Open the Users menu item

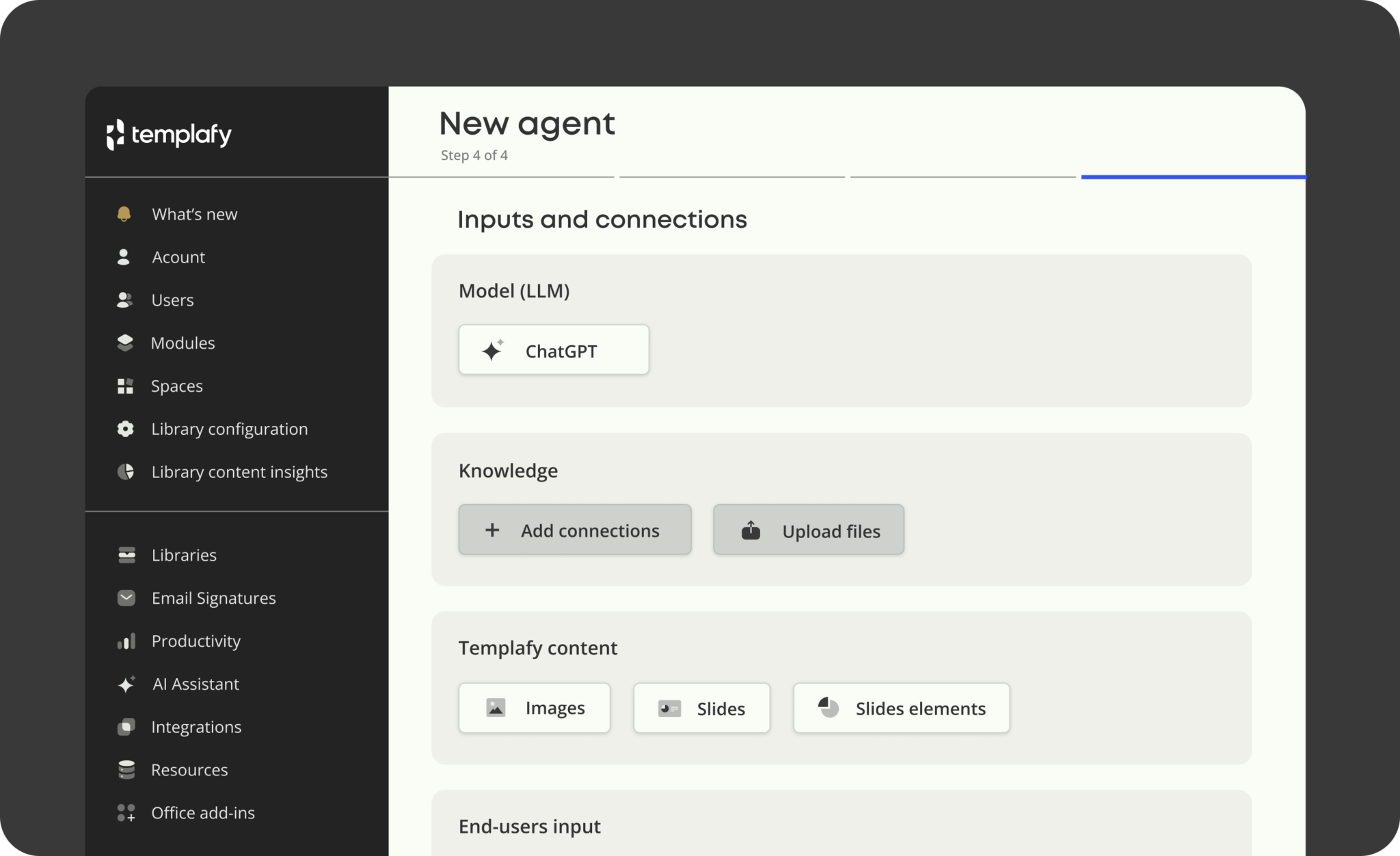(x=172, y=300)
